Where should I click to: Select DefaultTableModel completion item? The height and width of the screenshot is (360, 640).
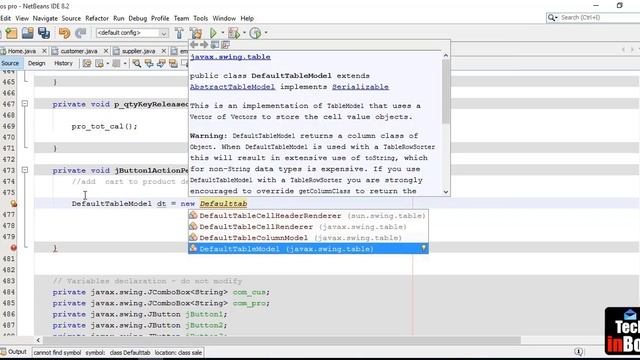tap(308, 249)
